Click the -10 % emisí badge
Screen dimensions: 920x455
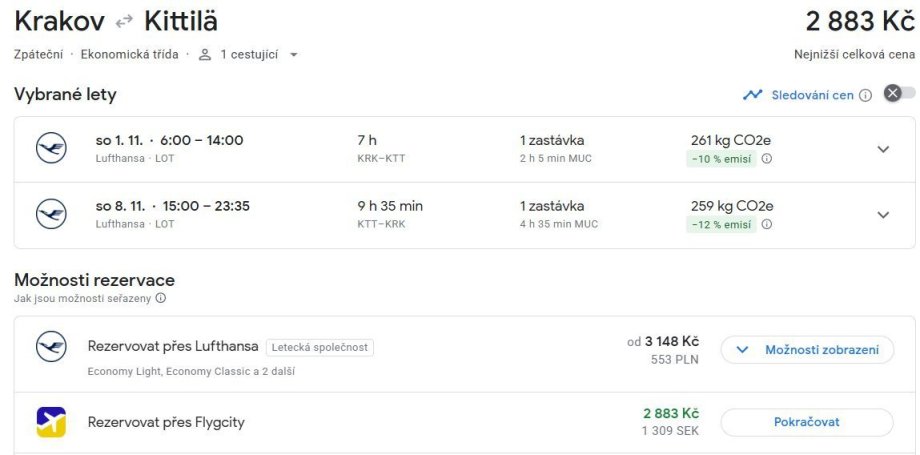click(721, 158)
